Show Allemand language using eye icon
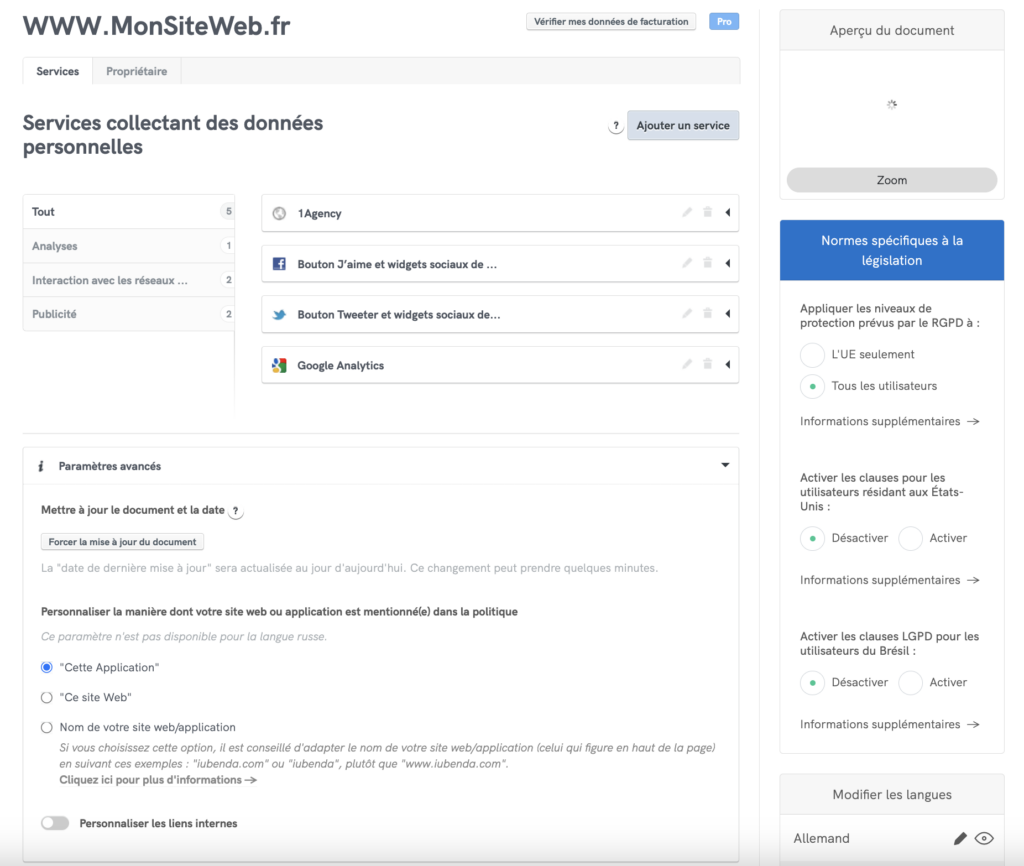 tap(984, 839)
